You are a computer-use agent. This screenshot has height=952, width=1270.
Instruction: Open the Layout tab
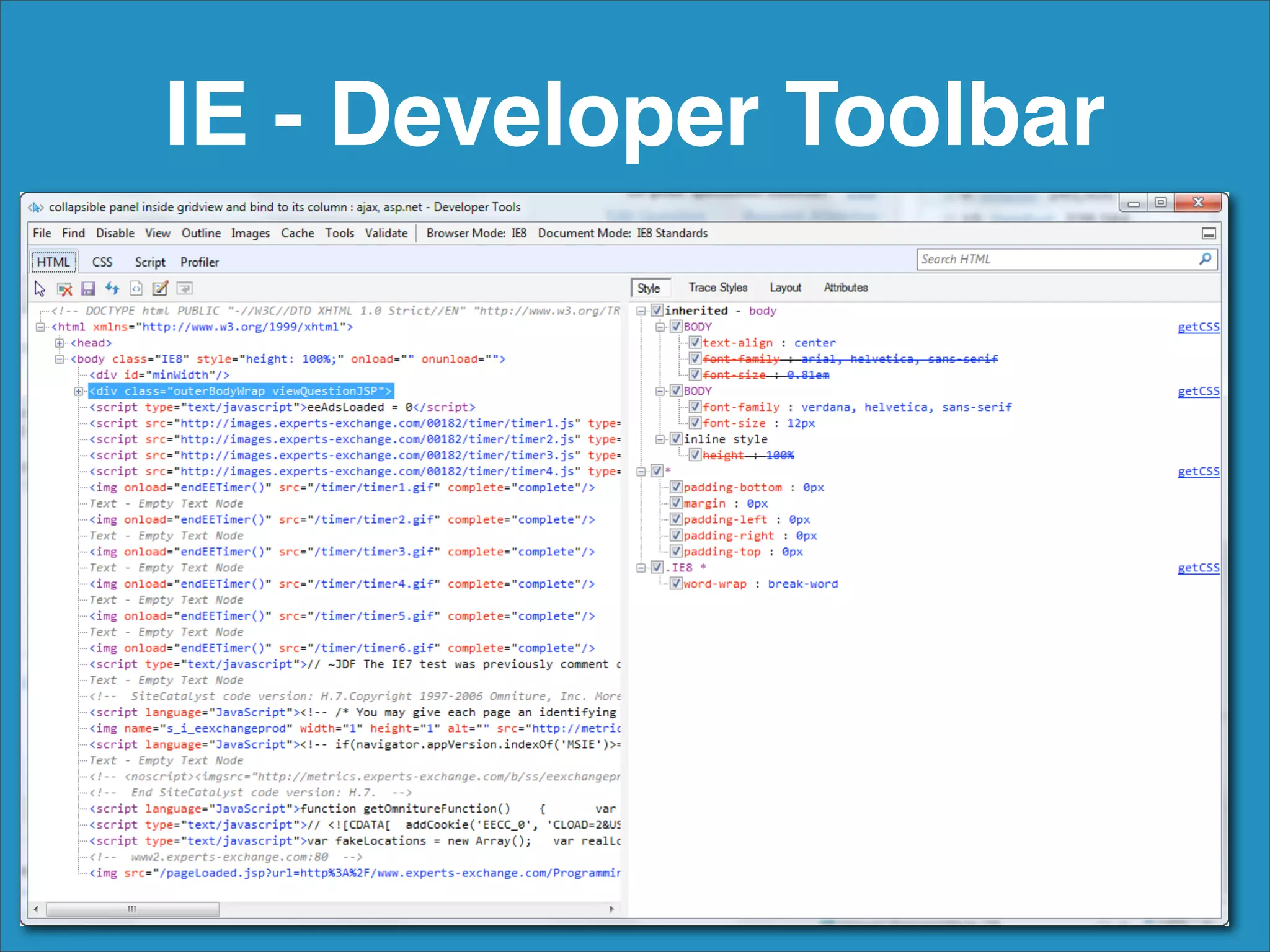tap(786, 288)
